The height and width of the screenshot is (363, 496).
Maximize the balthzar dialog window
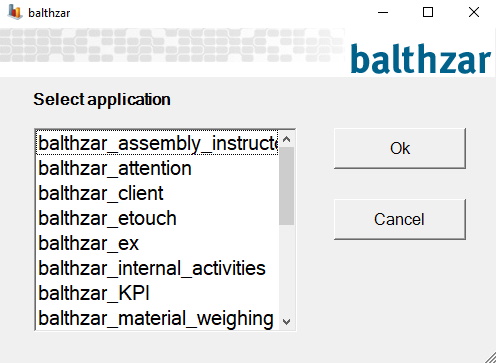[x=428, y=13]
